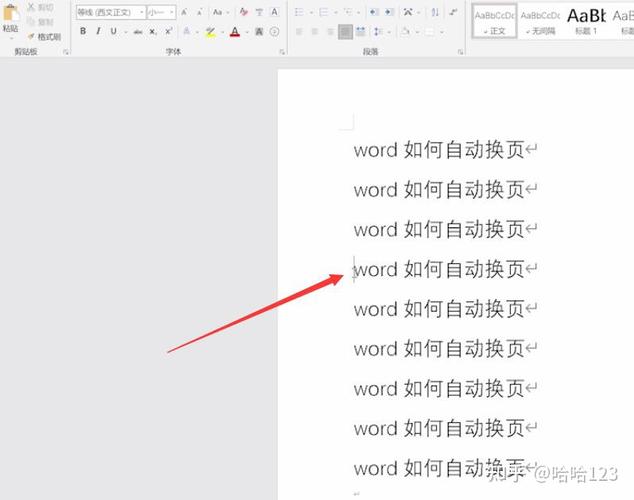Toggle Bold formatting

click(83, 31)
